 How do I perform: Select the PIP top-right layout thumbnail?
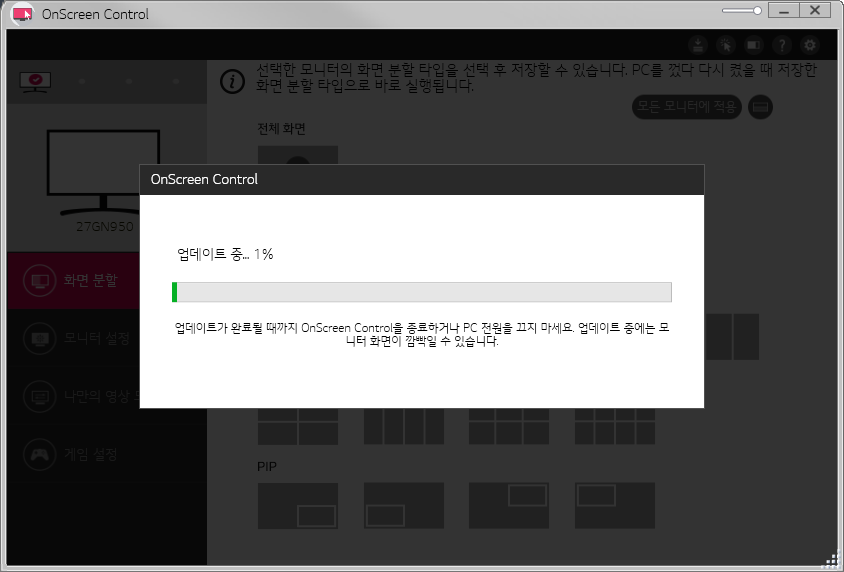509,506
